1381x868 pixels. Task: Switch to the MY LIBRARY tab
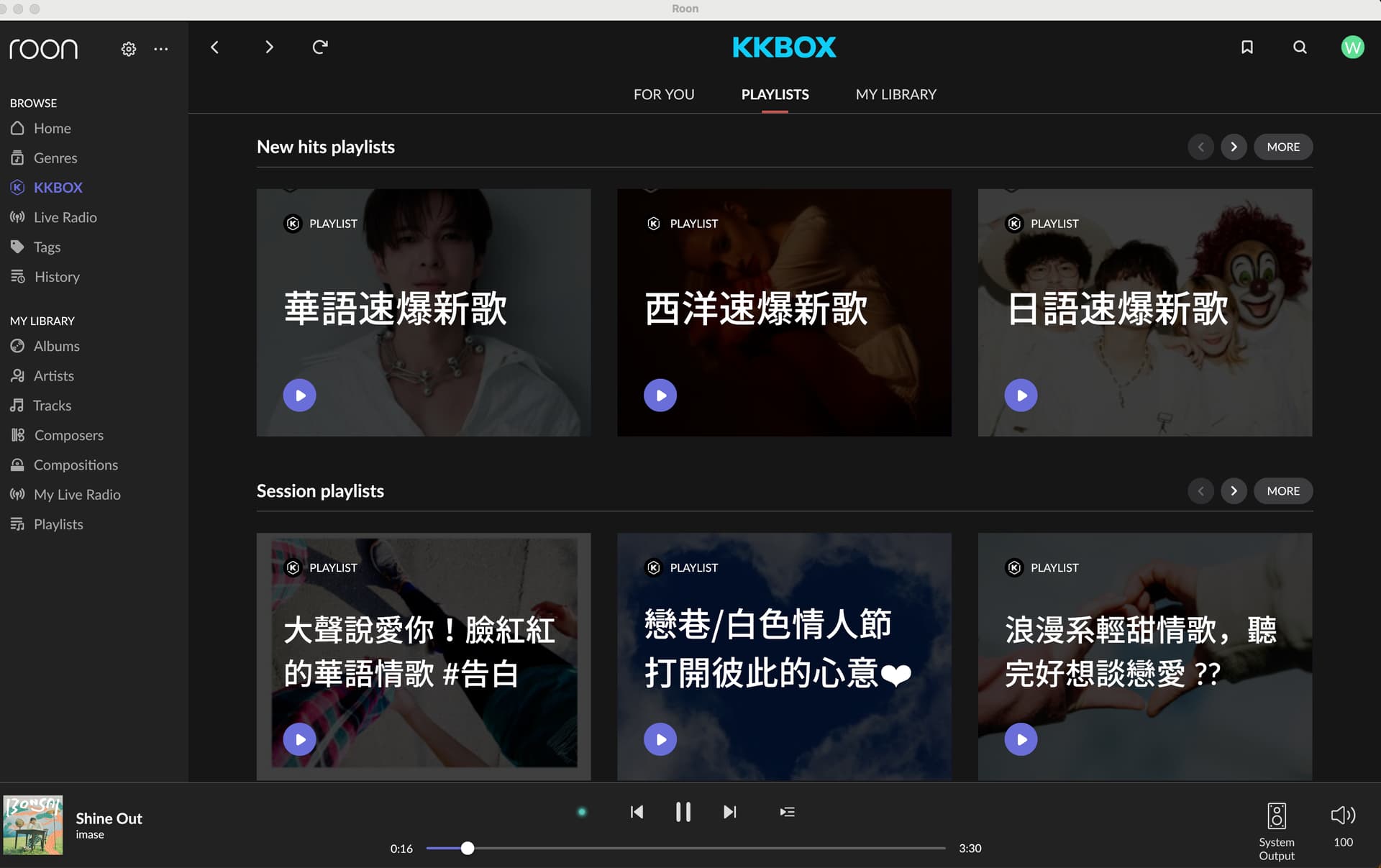tap(895, 94)
